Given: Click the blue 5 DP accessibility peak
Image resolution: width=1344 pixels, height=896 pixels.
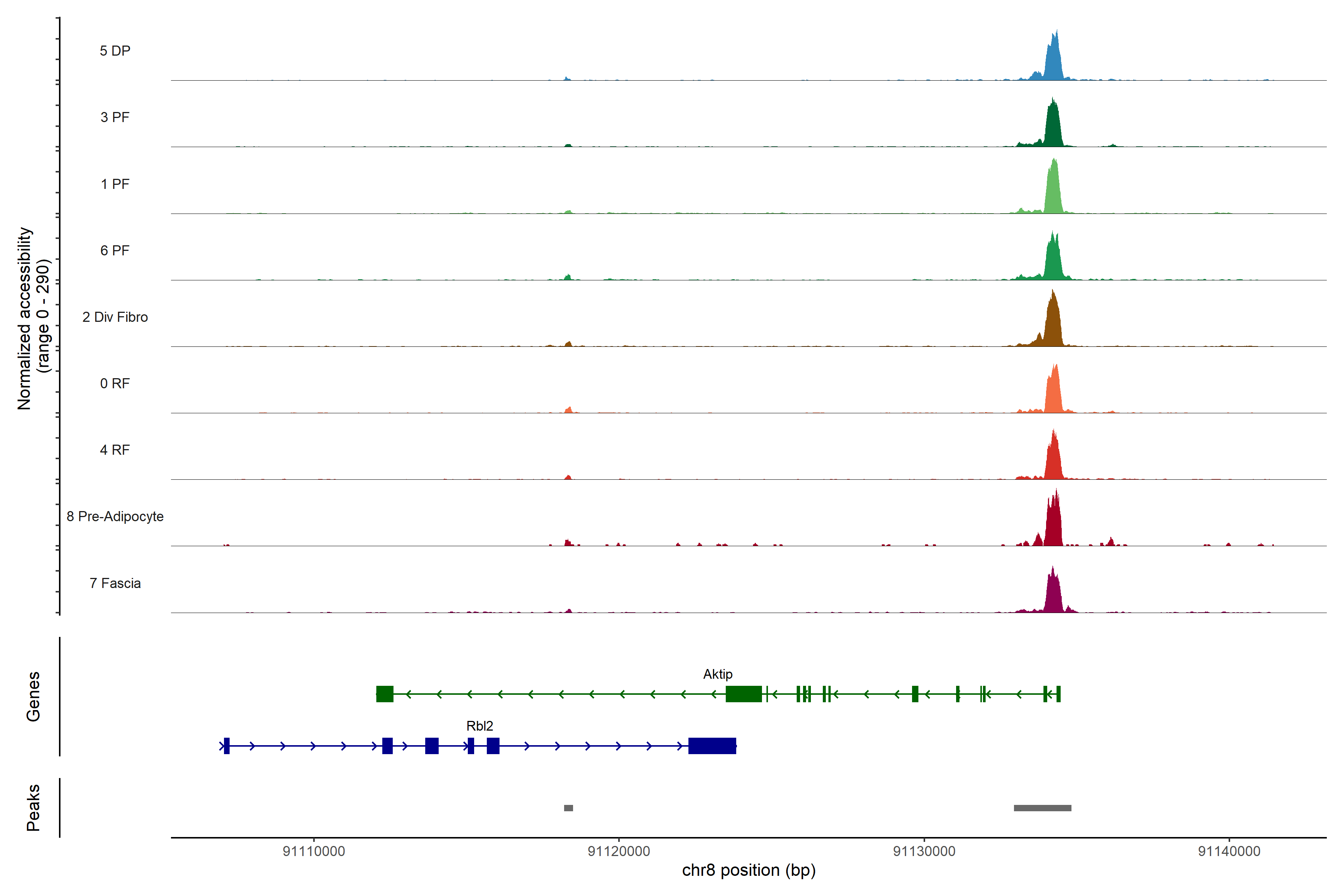Looking at the screenshot, I should tap(1052, 63).
